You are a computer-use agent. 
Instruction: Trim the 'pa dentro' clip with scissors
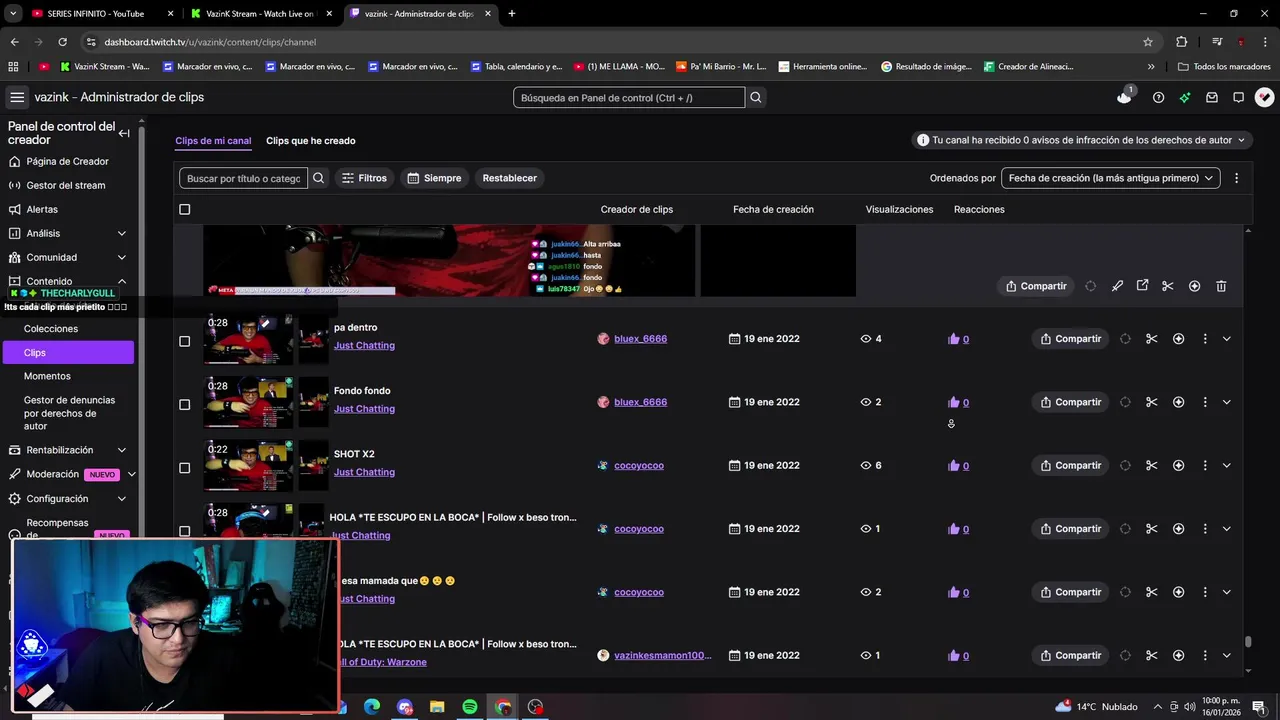[1151, 339]
